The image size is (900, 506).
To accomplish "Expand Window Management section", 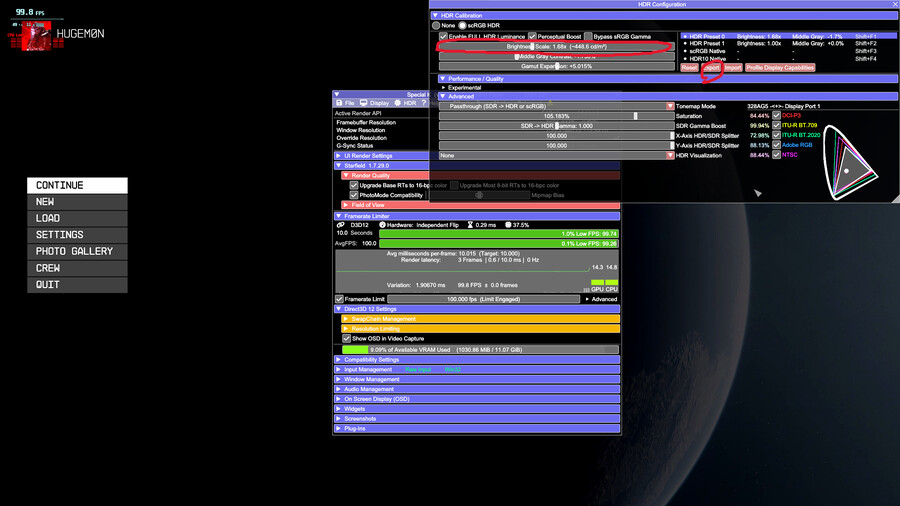I will pos(477,379).
